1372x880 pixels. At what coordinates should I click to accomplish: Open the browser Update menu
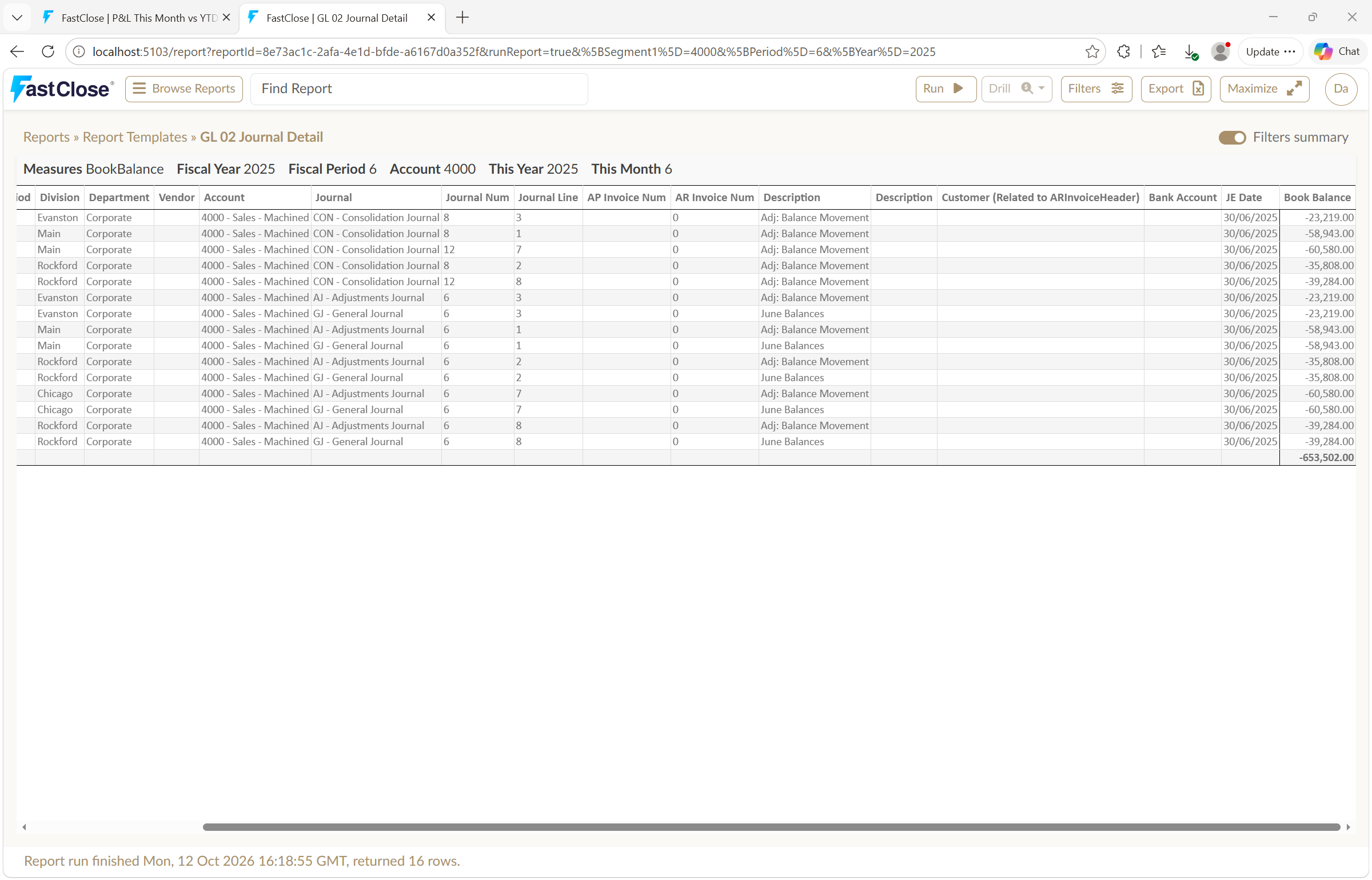point(1270,51)
